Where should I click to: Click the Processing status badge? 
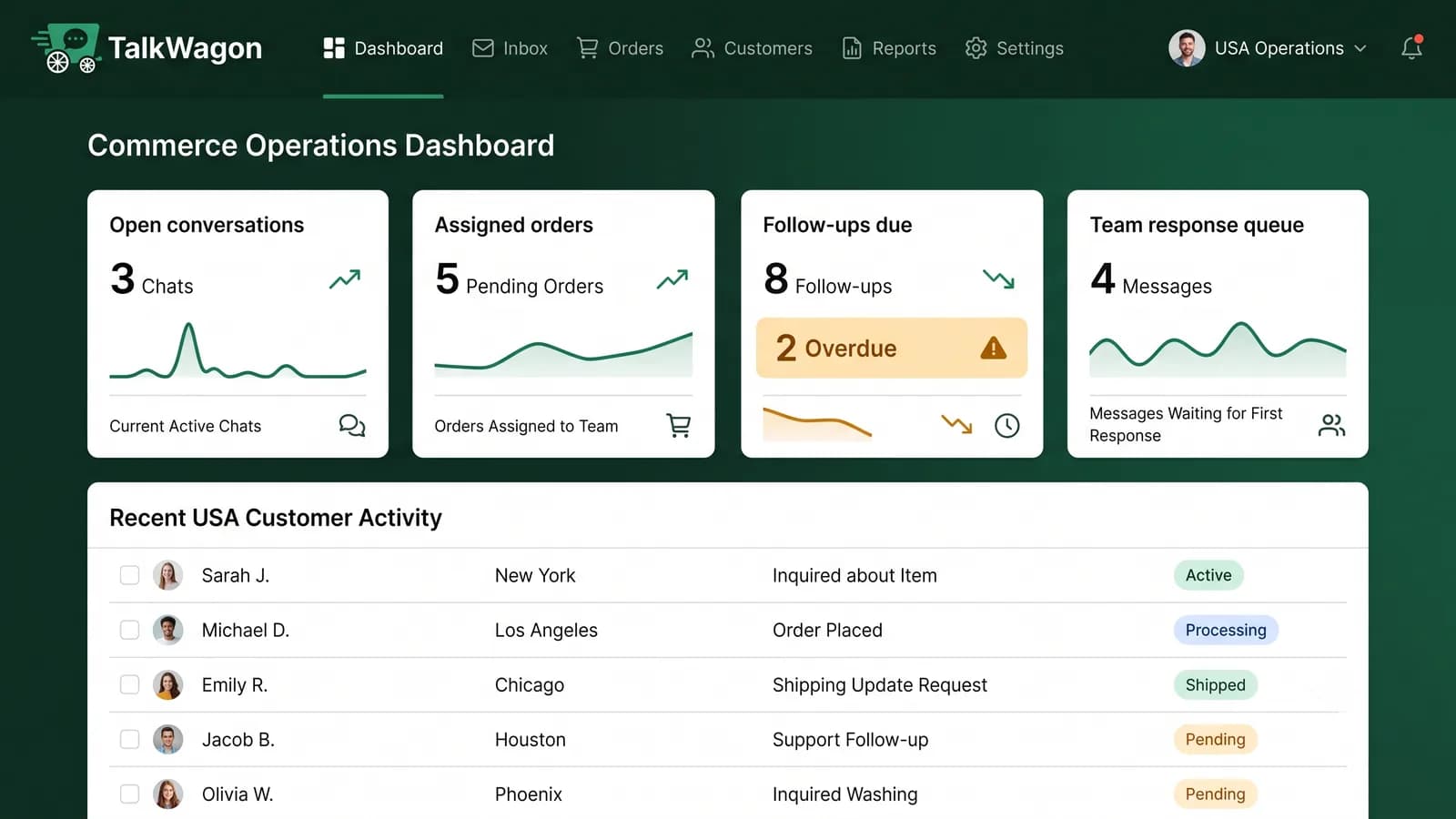(x=1226, y=630)
